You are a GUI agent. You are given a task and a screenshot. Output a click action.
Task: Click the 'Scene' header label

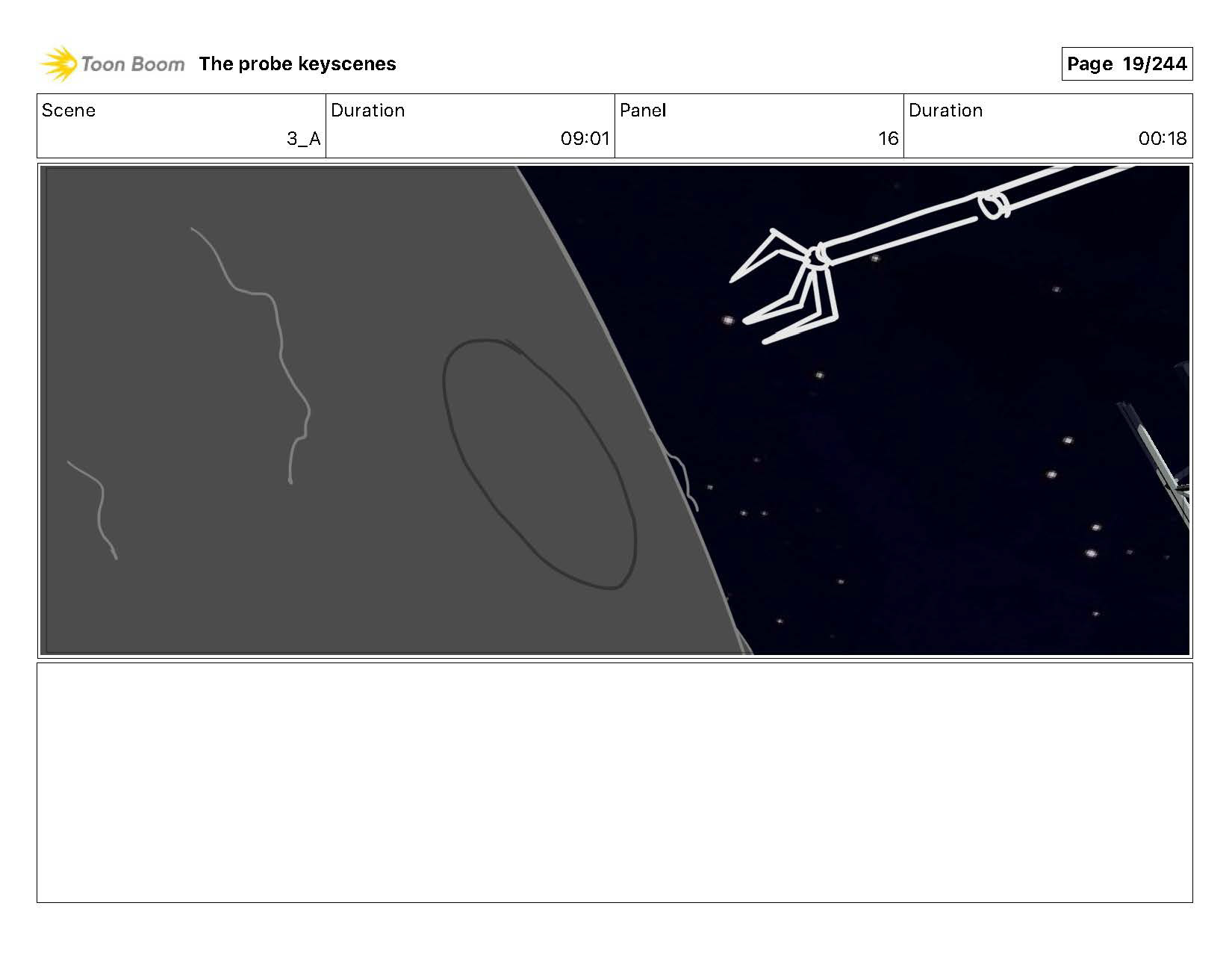69,111
